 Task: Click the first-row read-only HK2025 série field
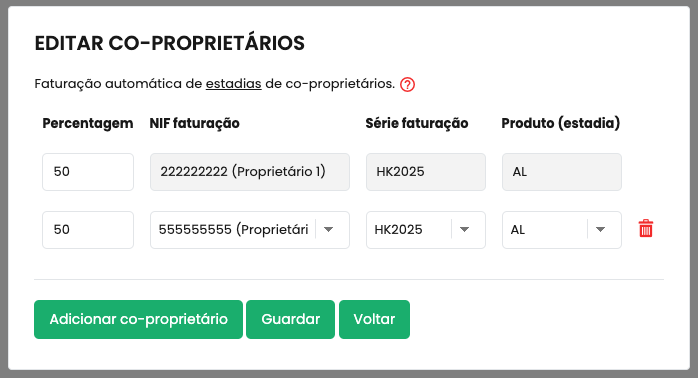click(x=426, y=172)
